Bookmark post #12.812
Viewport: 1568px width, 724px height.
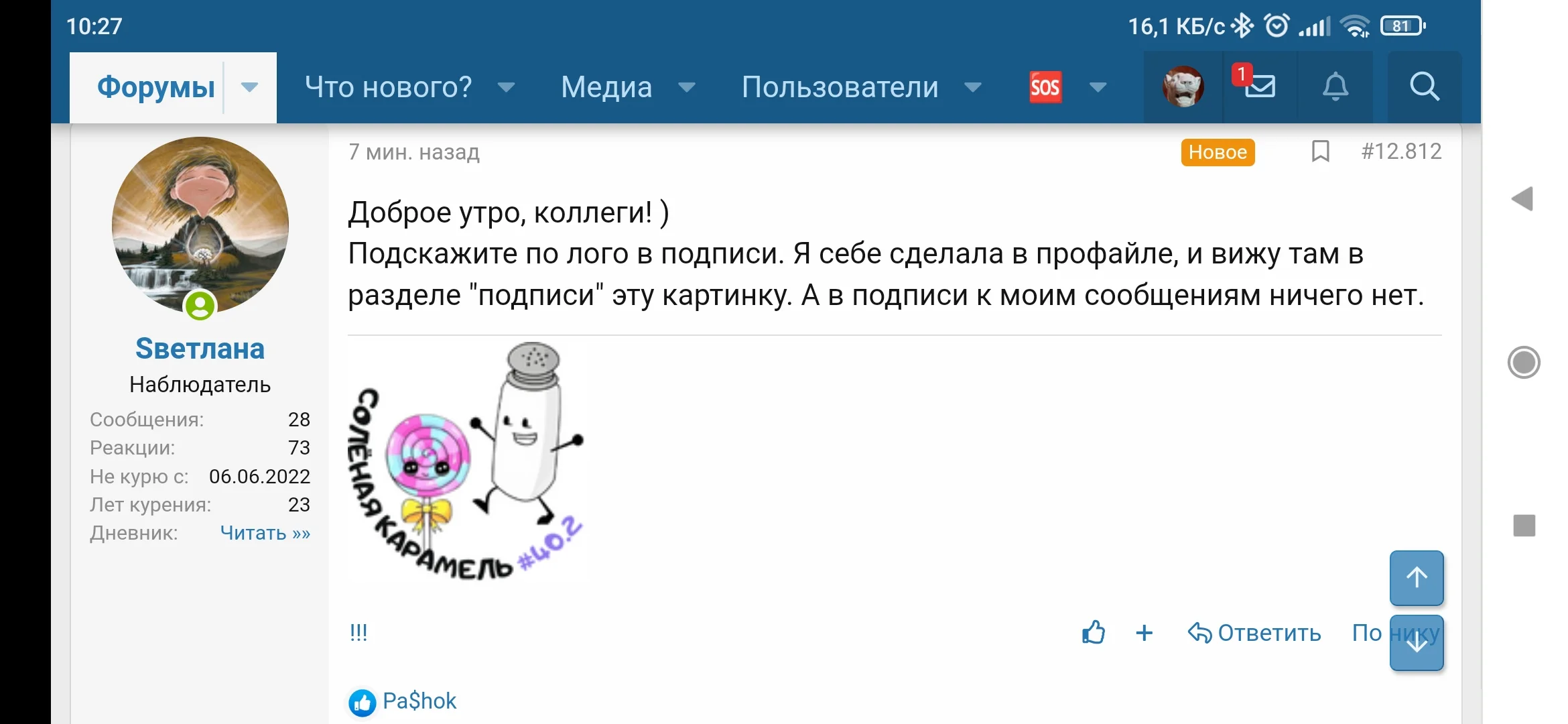click(x=1320, y=152)
